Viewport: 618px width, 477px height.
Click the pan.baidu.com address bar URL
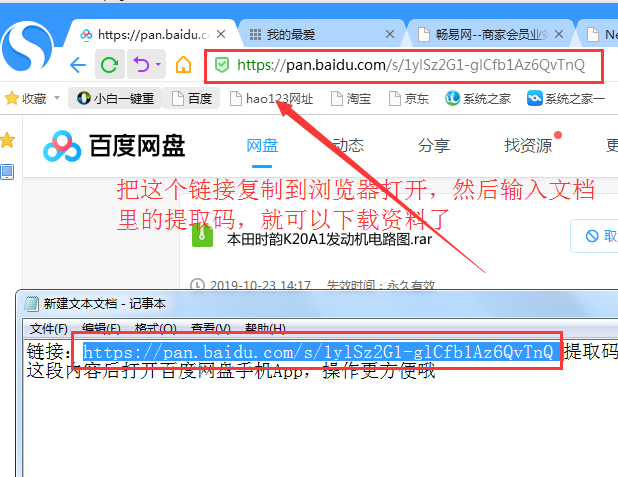point(411,65)
